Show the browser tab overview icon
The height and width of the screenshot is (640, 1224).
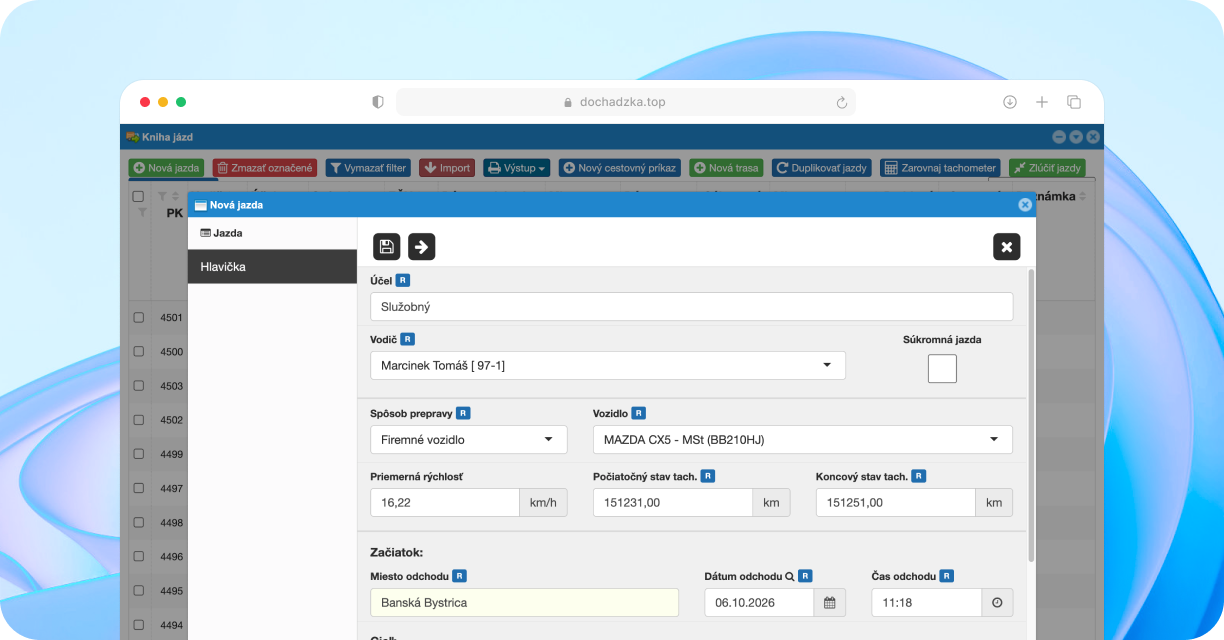tap(1074, 102)
